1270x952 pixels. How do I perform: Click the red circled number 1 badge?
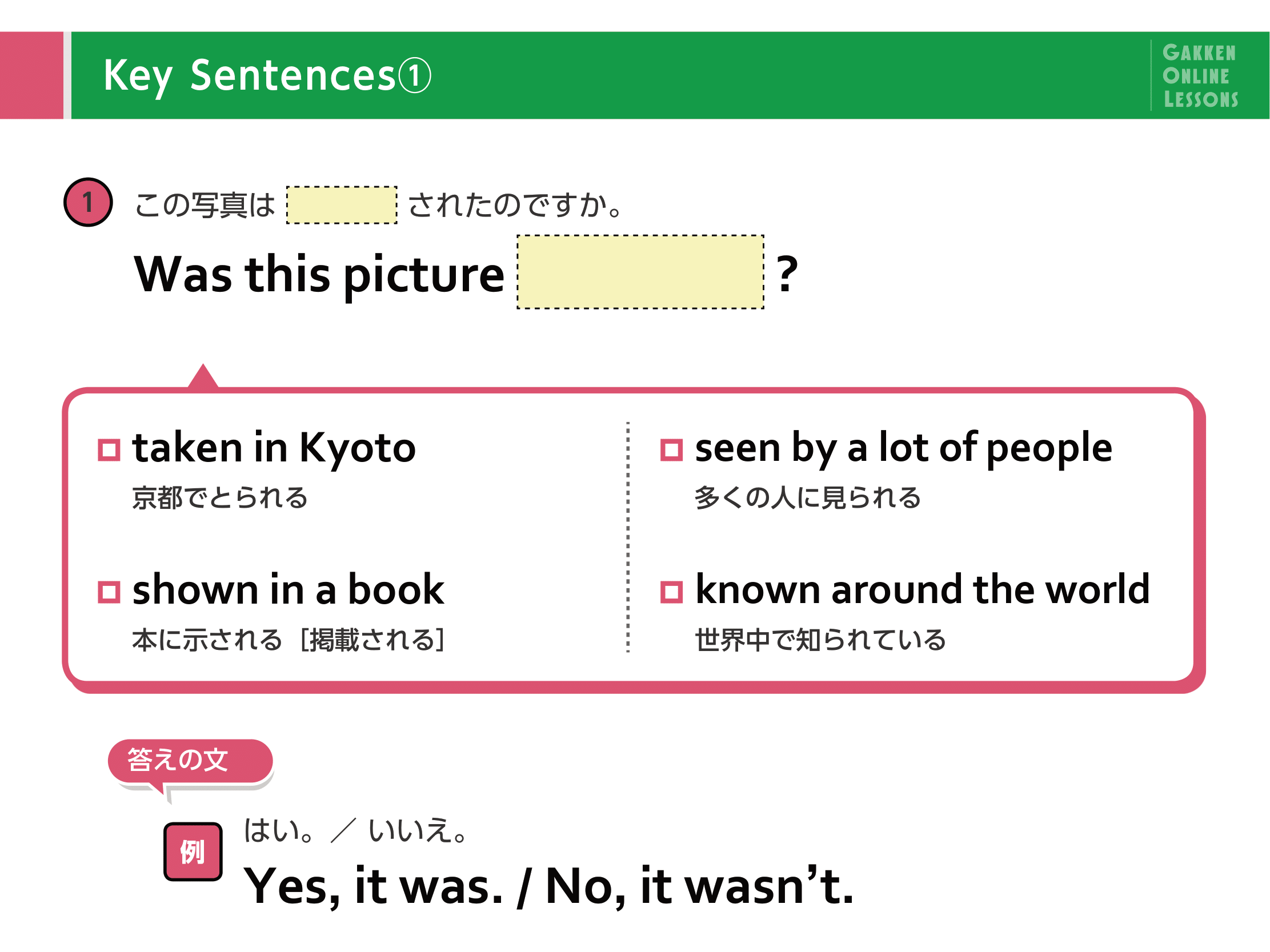88,203
